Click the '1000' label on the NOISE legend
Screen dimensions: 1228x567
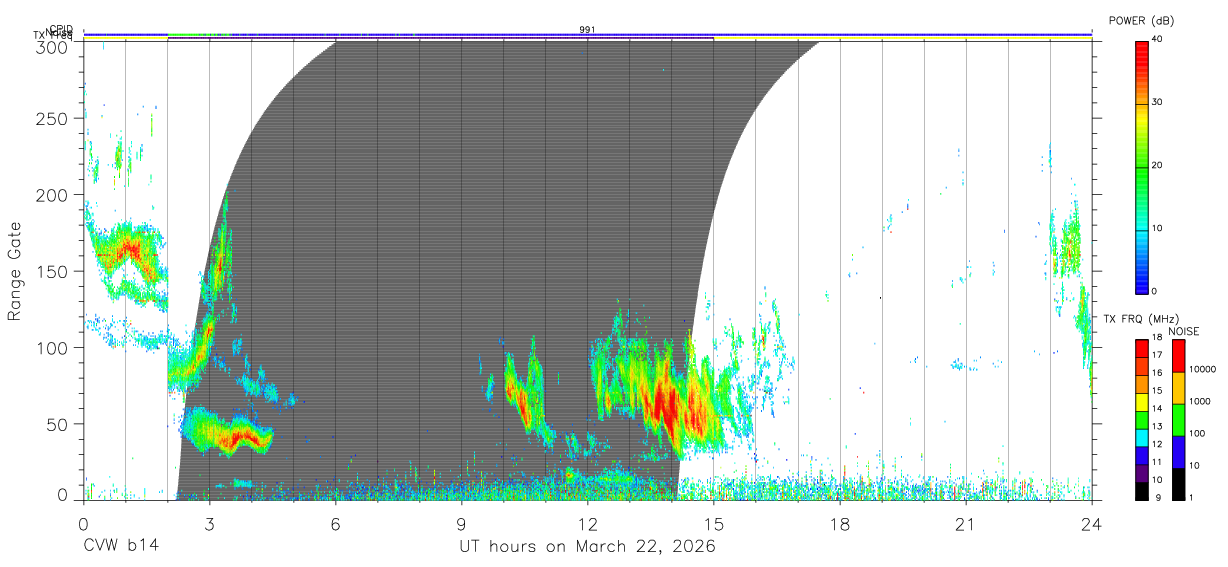pos(1201,401)
